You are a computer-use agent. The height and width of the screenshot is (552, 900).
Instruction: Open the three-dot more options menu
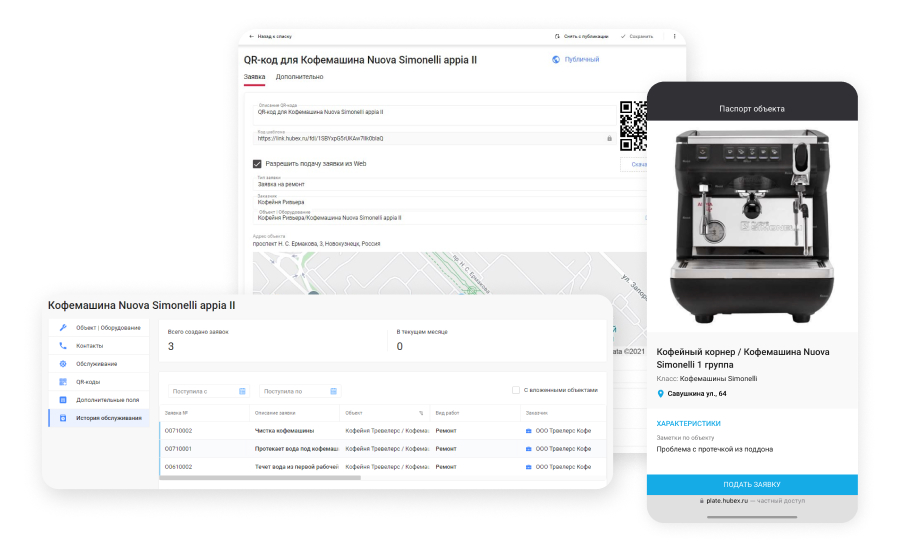click(x=674, y=36)
